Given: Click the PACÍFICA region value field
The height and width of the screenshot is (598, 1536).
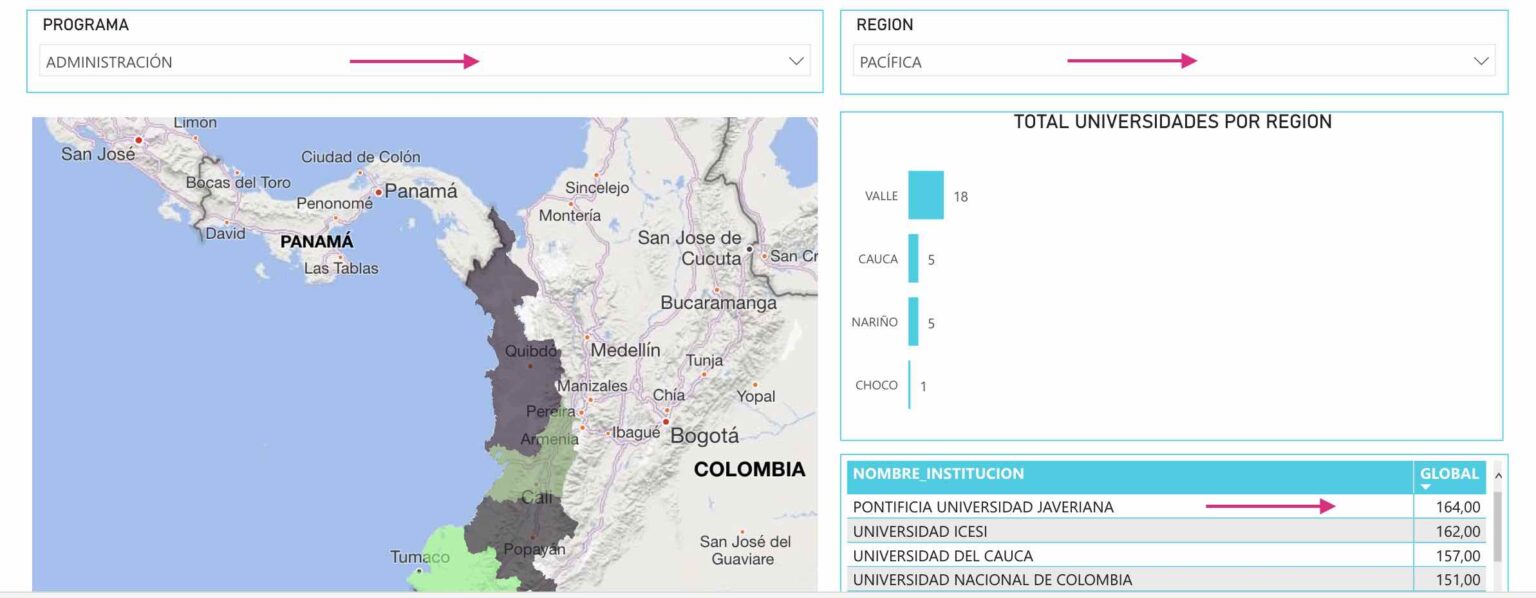Looking at the screenshot, I should (x=1150, y=61).
